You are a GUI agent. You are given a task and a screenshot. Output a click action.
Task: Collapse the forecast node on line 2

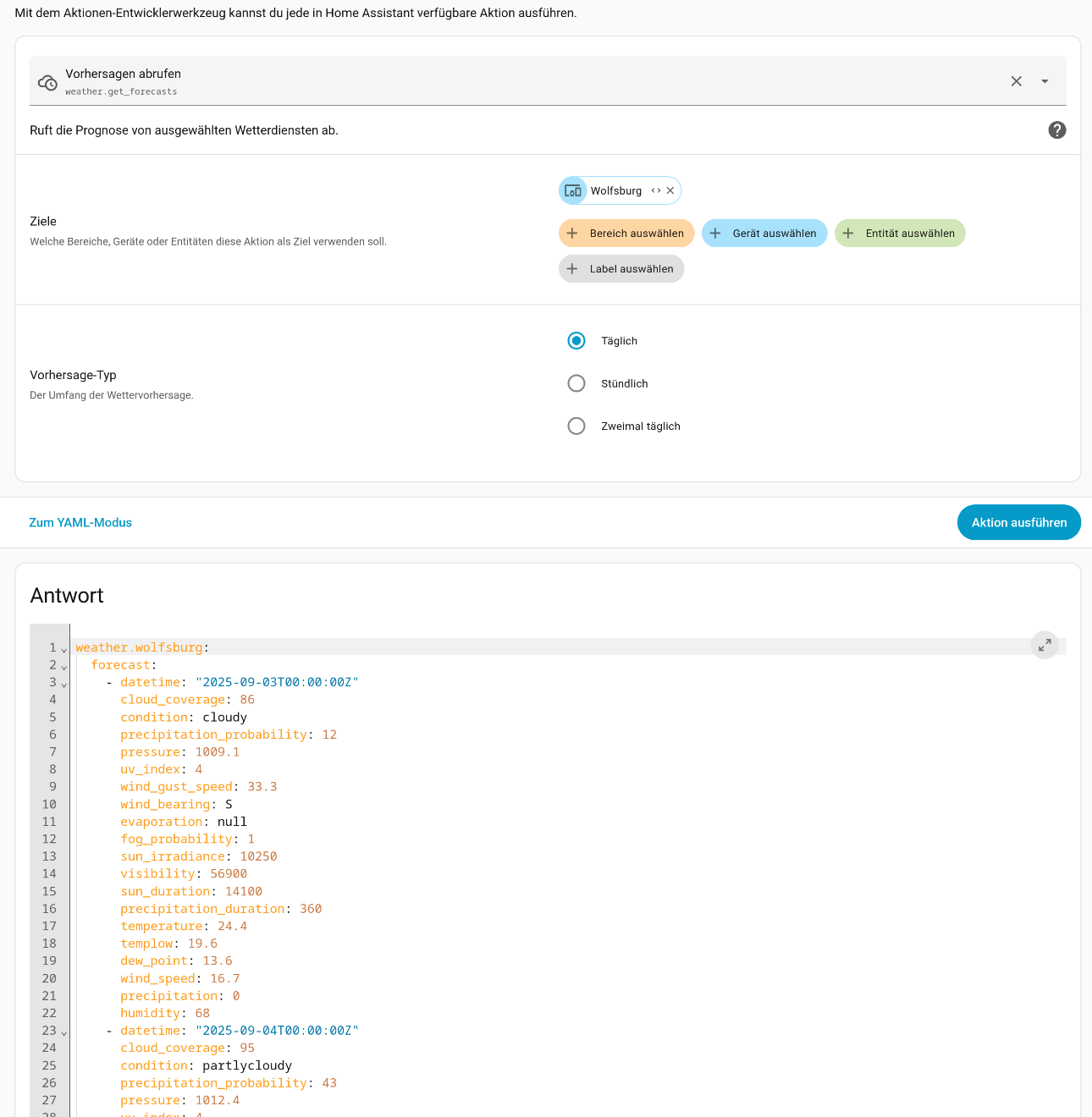point(64,668)
